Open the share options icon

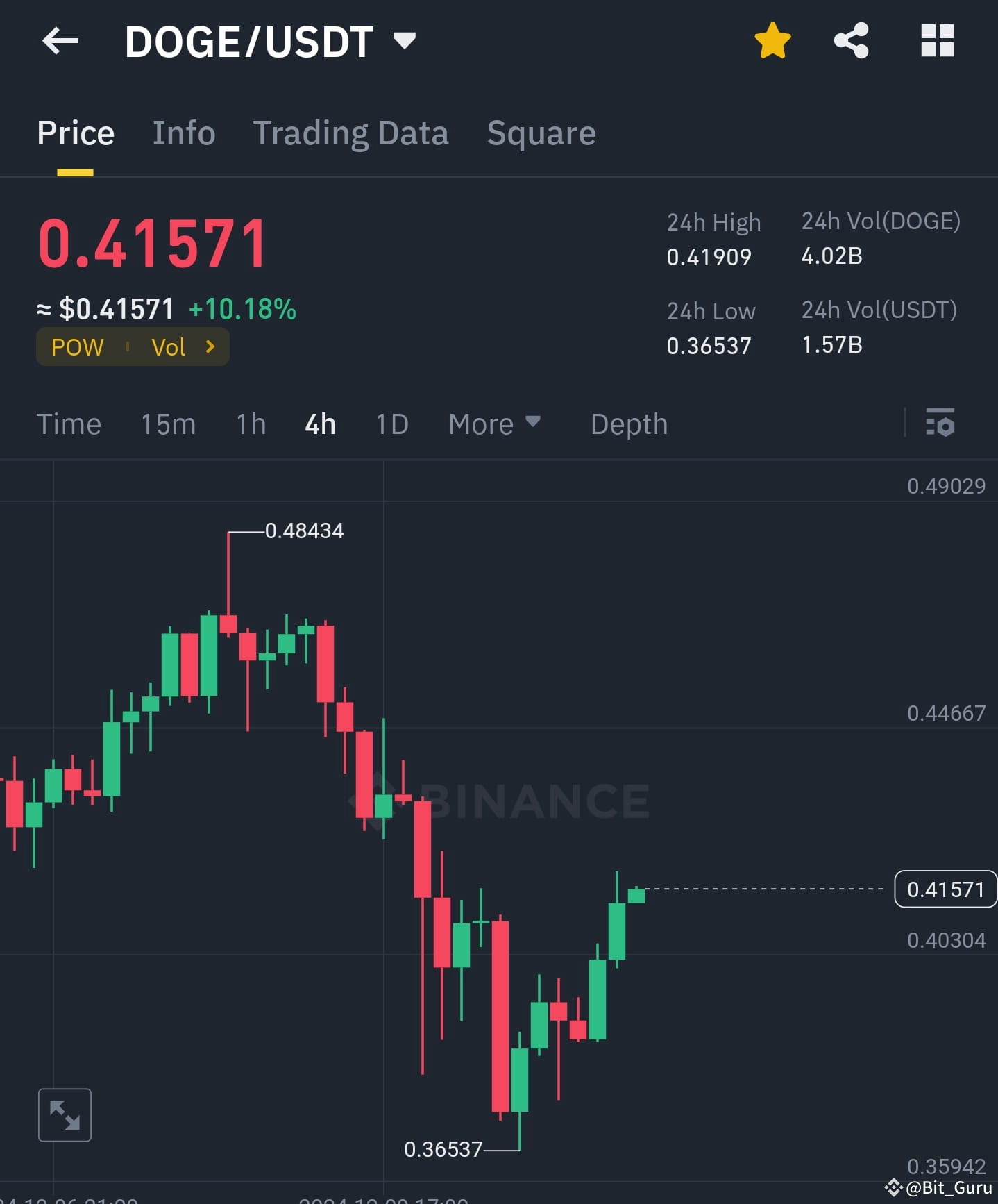tap(852, 41)
